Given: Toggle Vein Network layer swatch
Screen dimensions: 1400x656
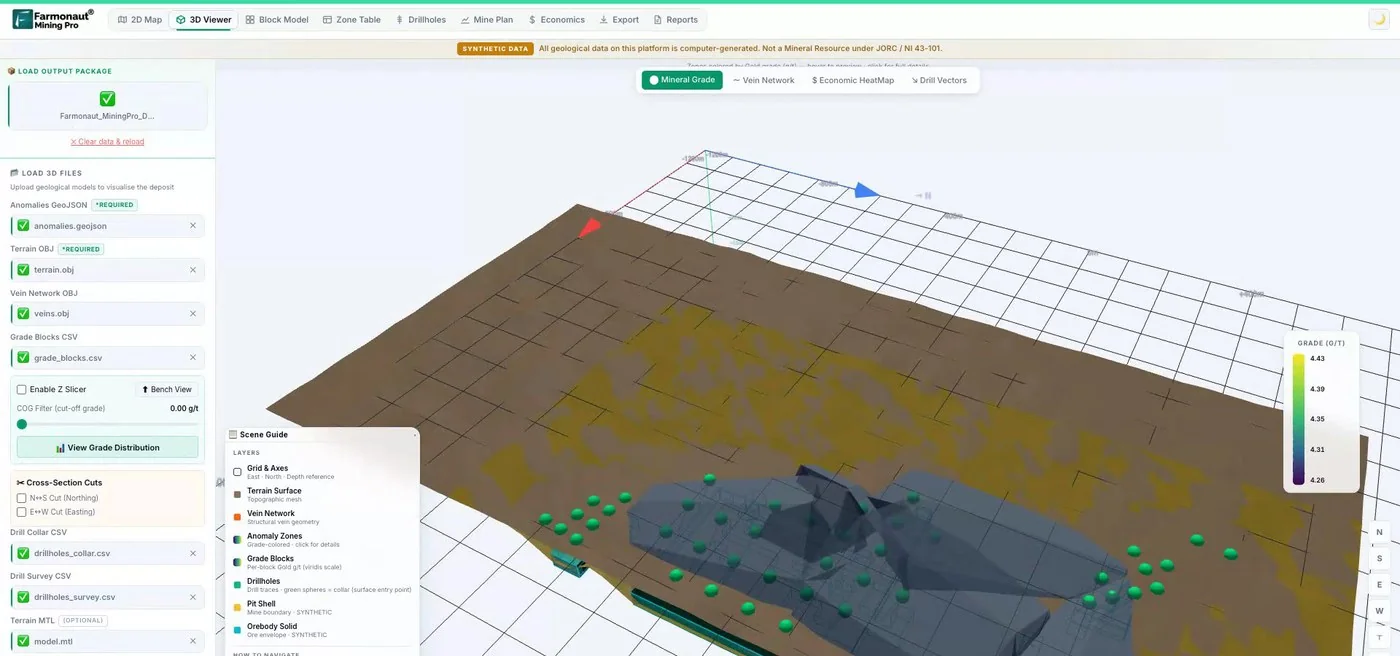Looking at the screenshot, I should click(237, 517).
